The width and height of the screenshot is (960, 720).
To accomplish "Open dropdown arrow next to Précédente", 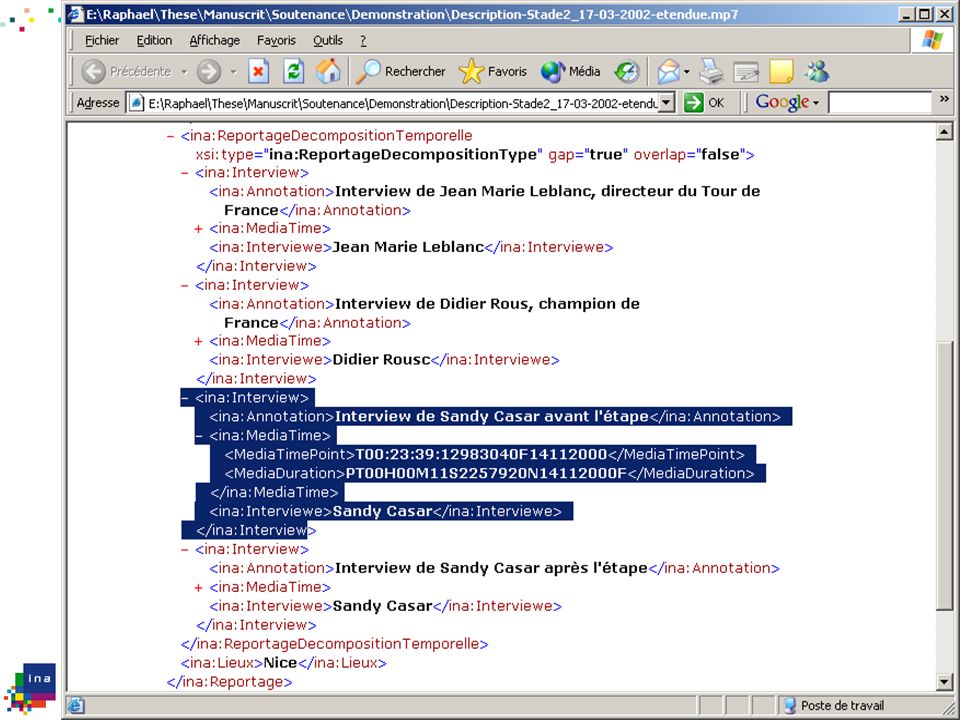I will pyautogui.click(x=184, y=72).
